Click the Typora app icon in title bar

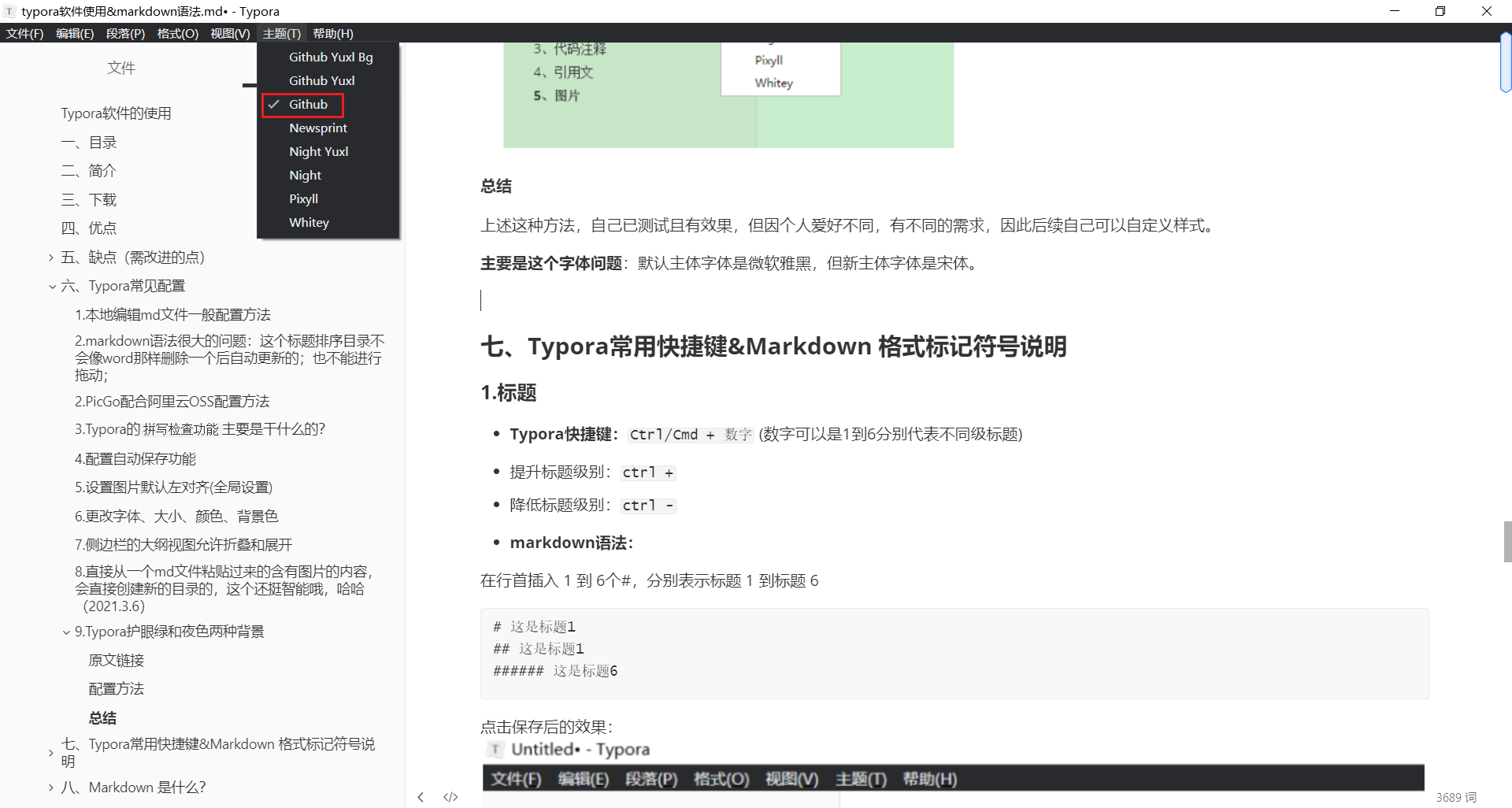click(9, 11)
